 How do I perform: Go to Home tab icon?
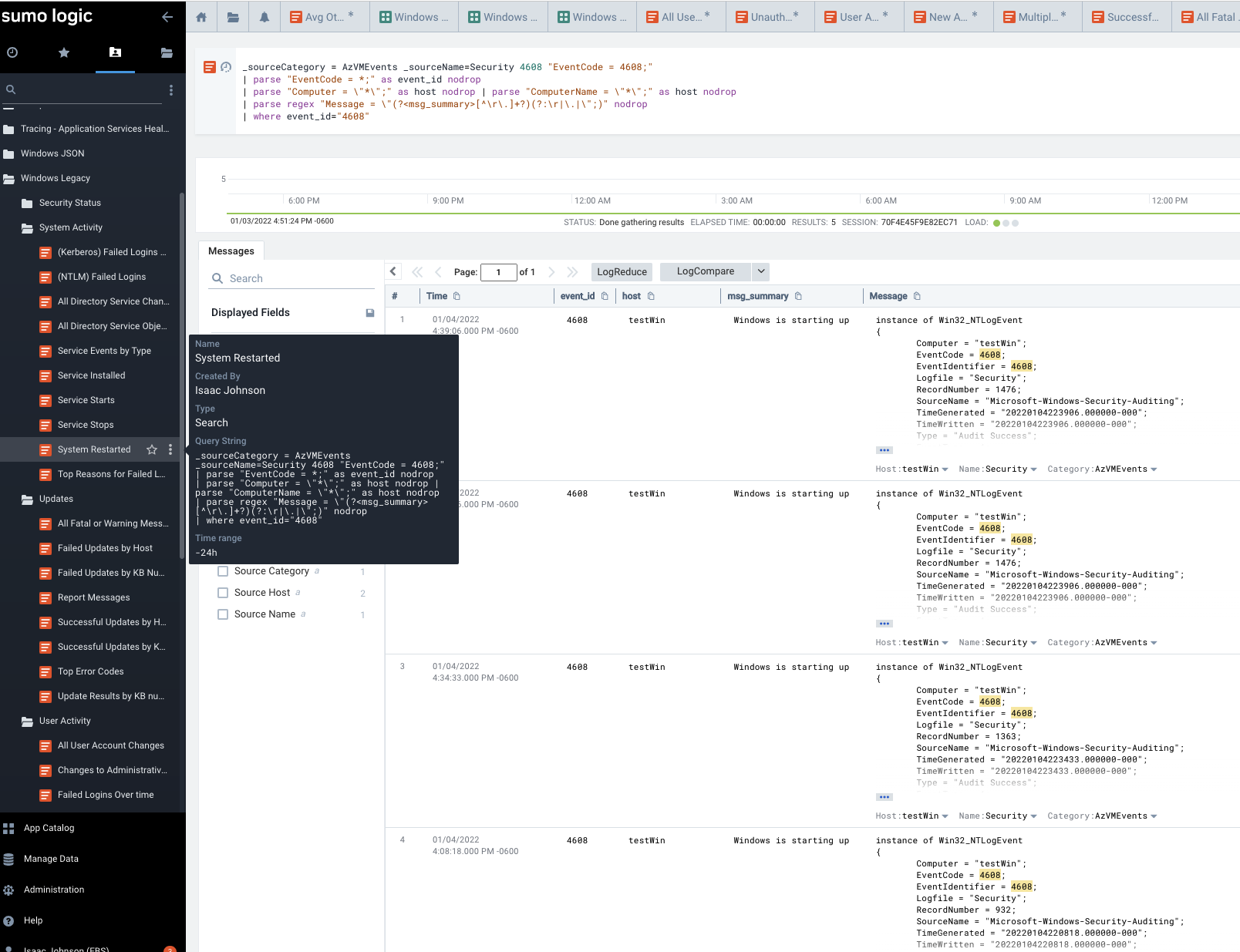[x=201, y=17]
